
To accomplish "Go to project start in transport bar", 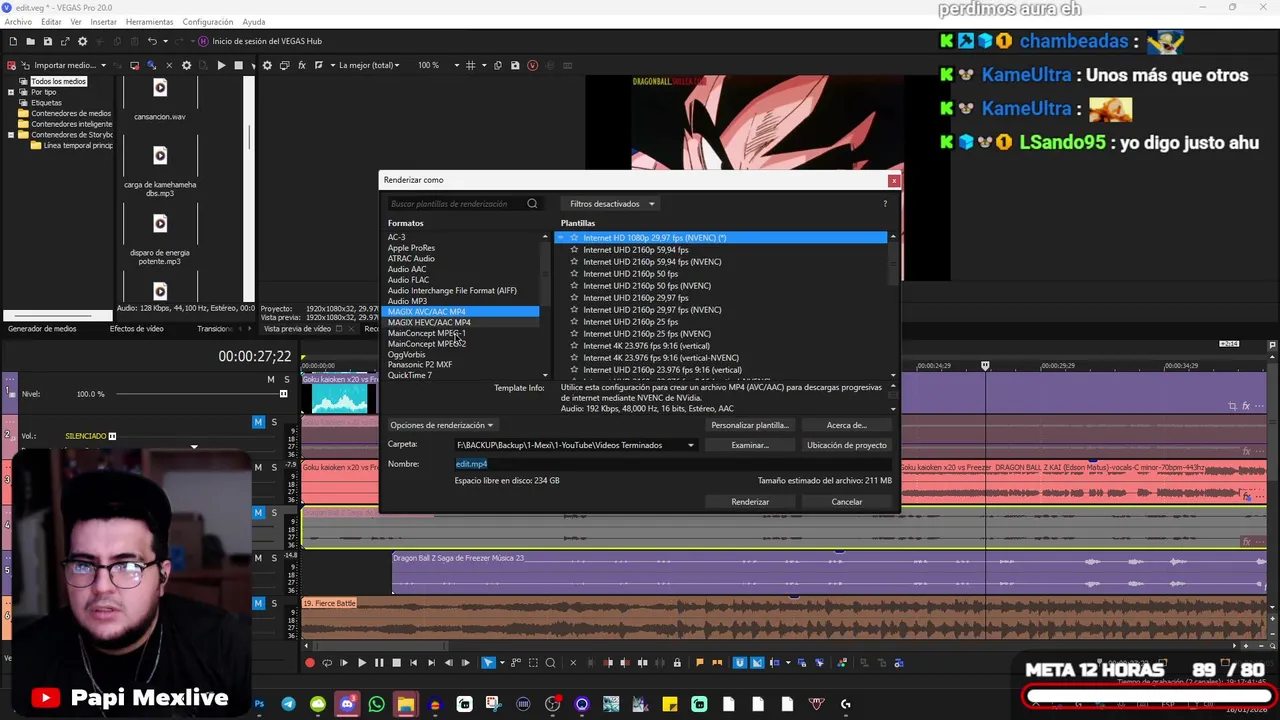I will pyautogui.click(x=413, y=663).
